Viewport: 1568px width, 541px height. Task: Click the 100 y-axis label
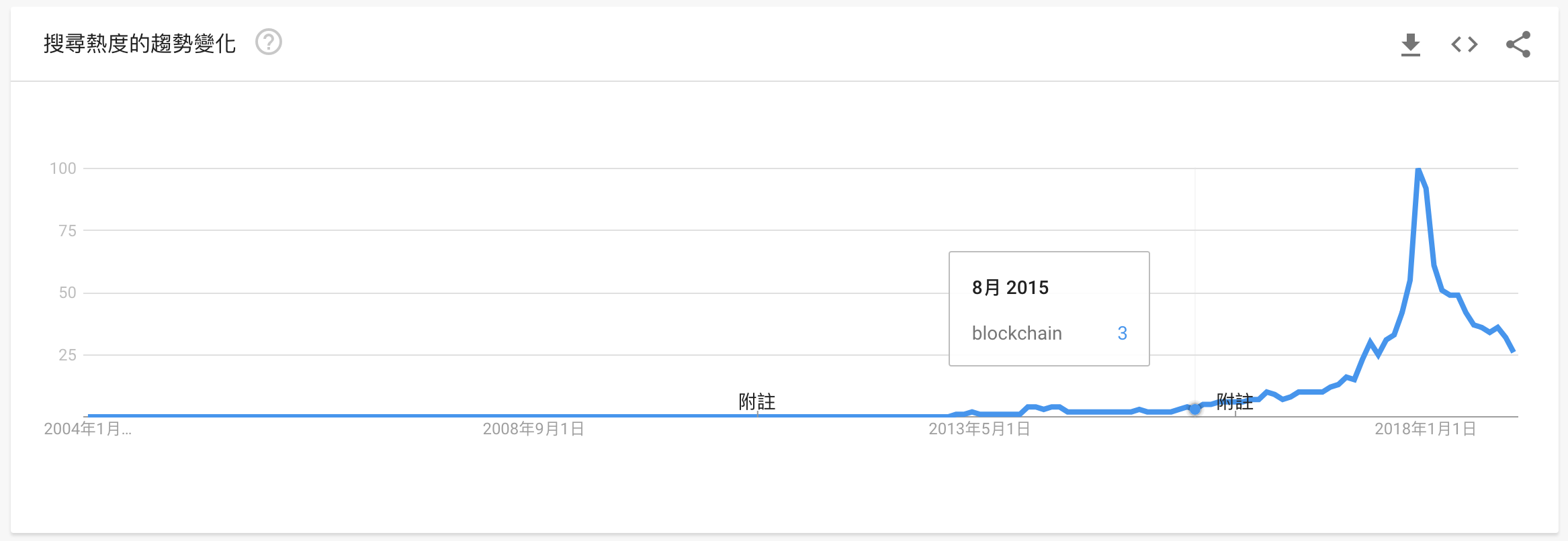(63, 168)
